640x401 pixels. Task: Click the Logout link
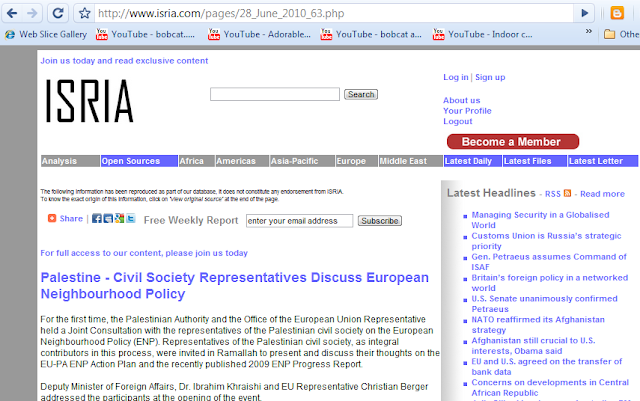coord(458,121)
